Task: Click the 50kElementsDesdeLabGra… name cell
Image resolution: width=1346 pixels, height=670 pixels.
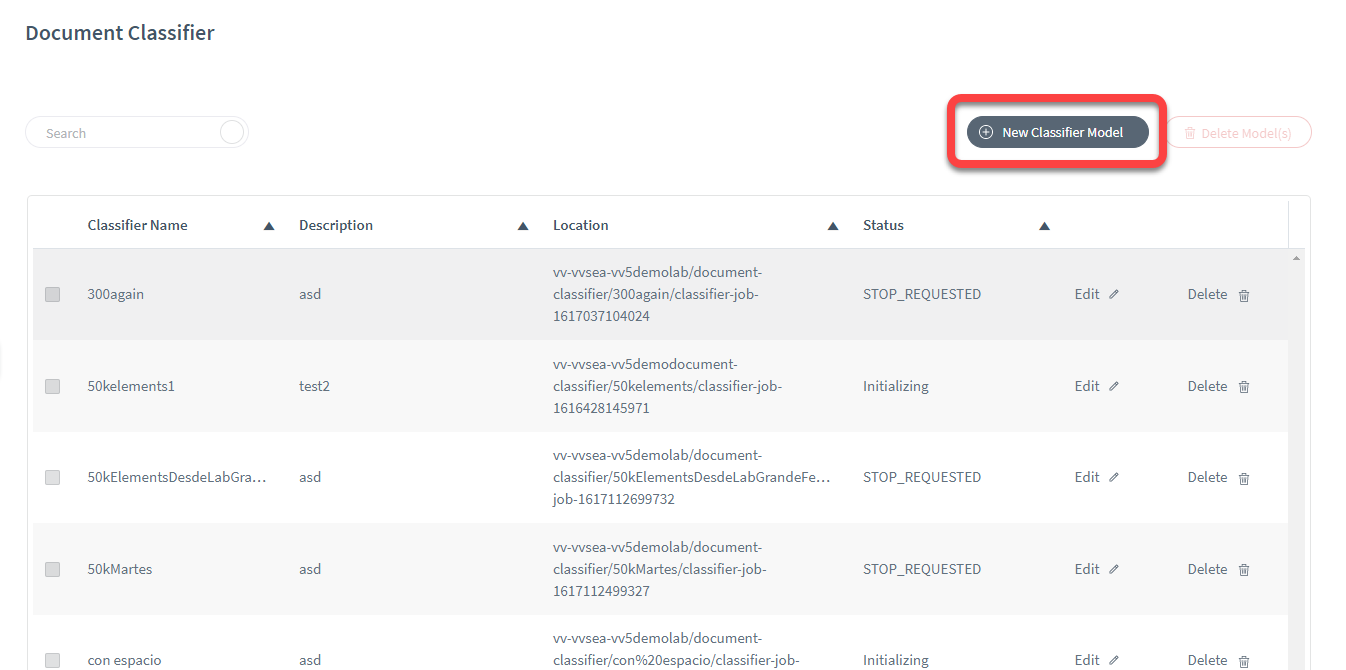Action: (x=177, y=477)
